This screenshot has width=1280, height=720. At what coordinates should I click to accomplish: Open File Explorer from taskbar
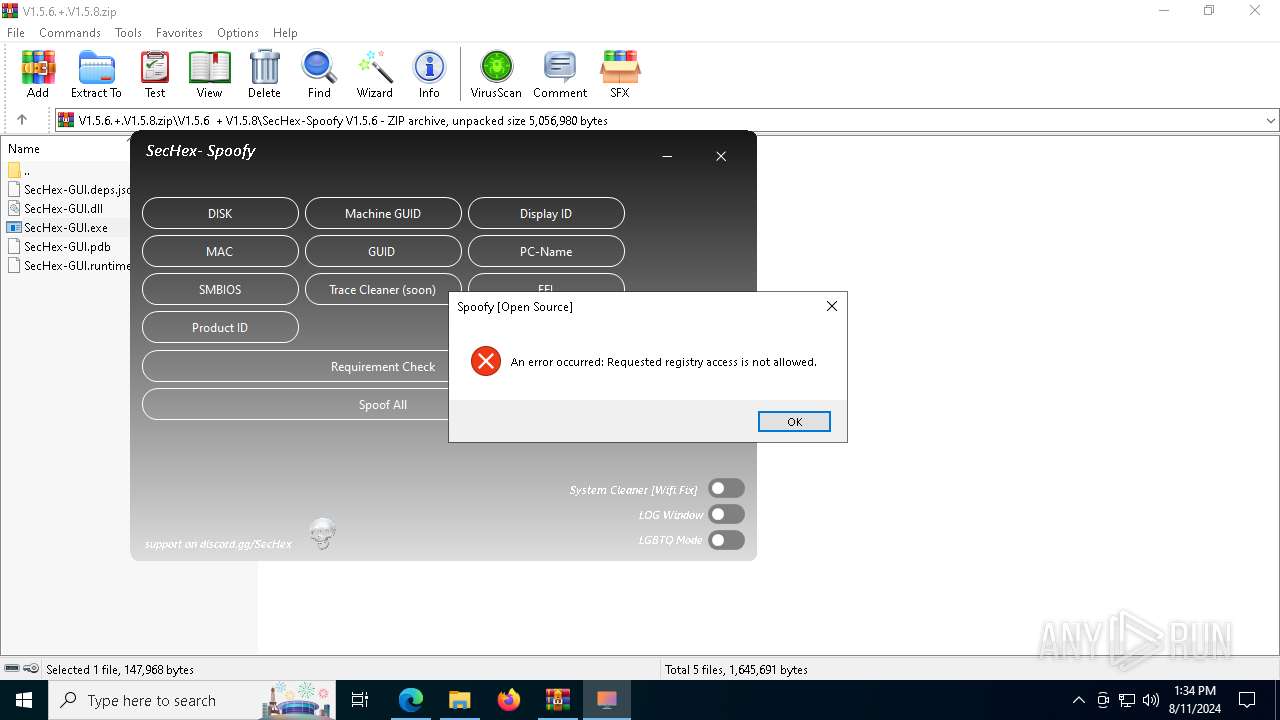[x=460, y=700]
